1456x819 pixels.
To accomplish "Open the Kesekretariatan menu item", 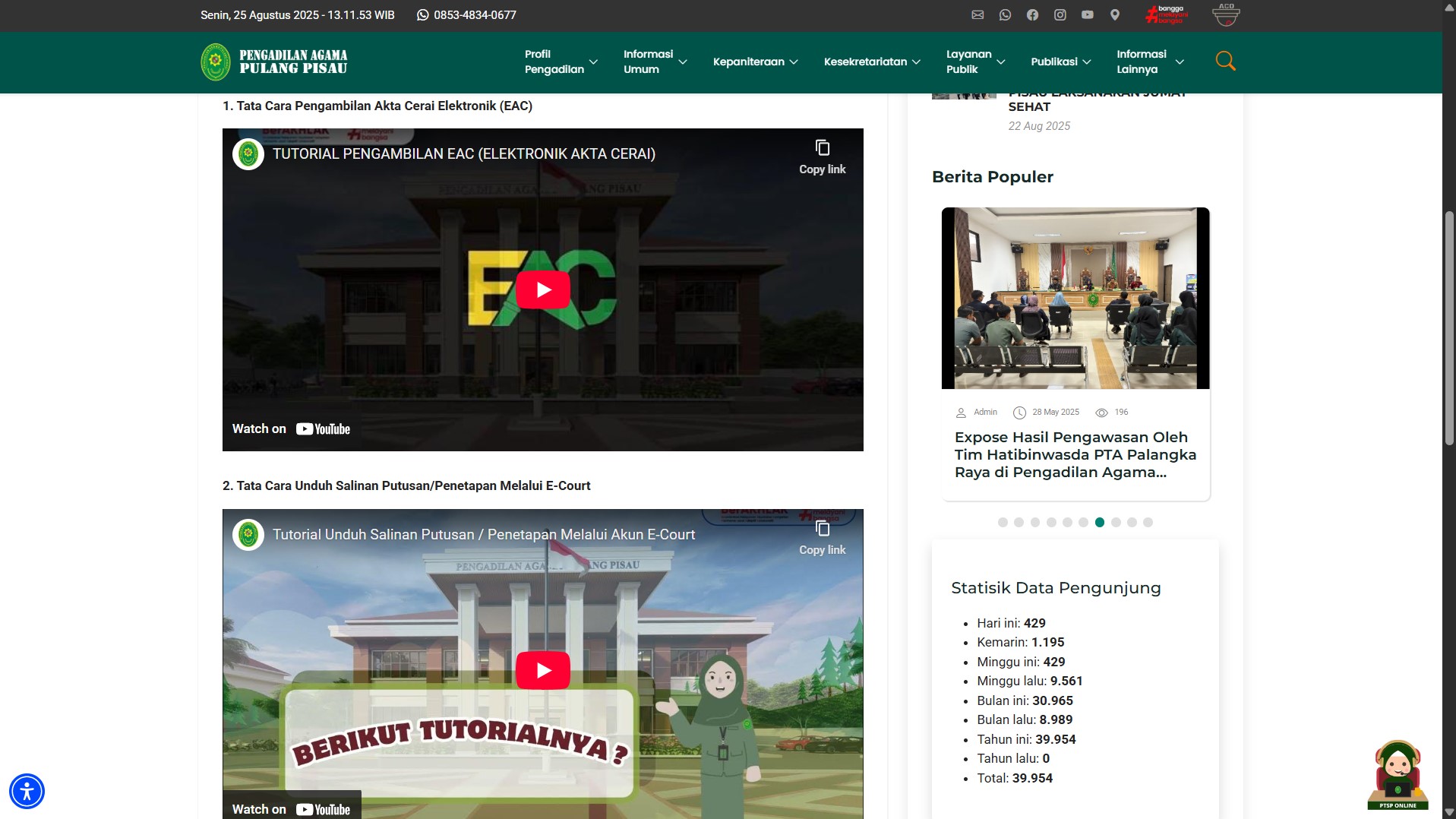I will click(871, 62).
